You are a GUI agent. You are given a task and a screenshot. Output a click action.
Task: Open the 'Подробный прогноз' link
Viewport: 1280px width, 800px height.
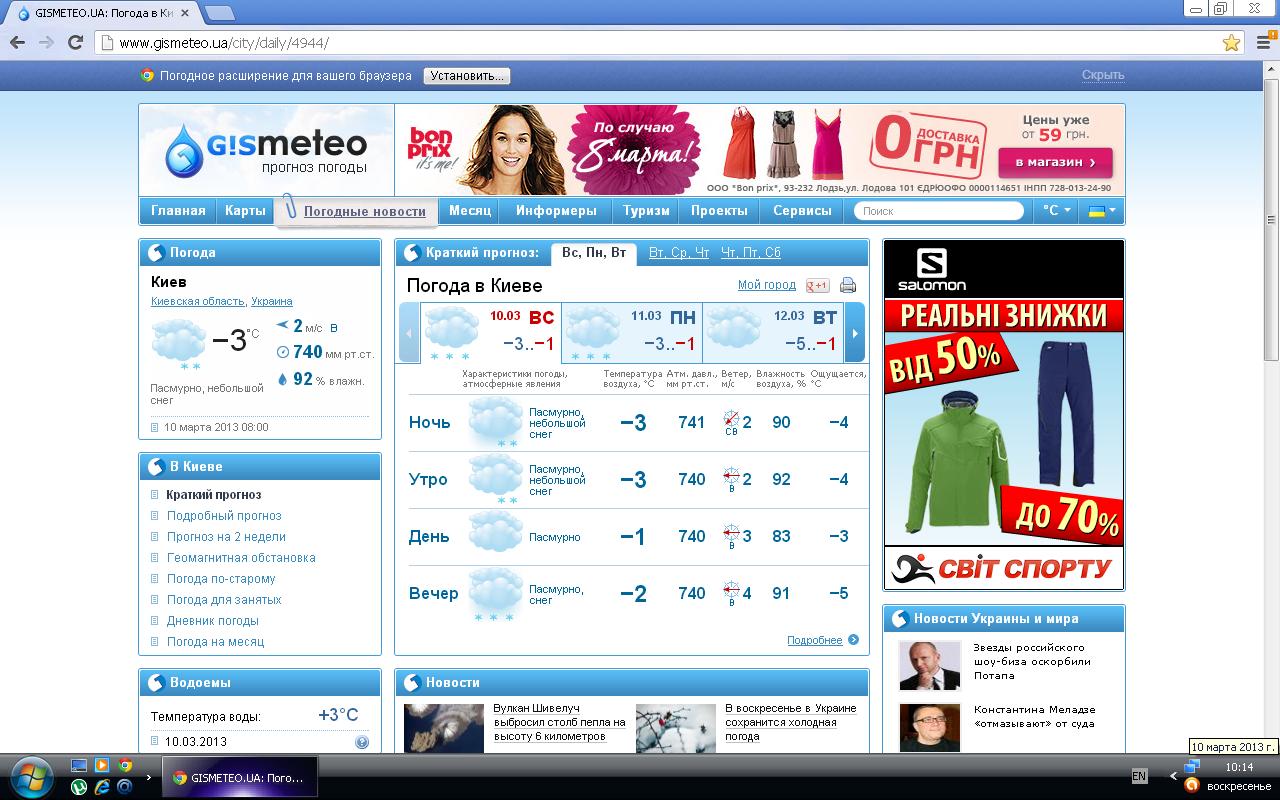[x=224, y=516]
